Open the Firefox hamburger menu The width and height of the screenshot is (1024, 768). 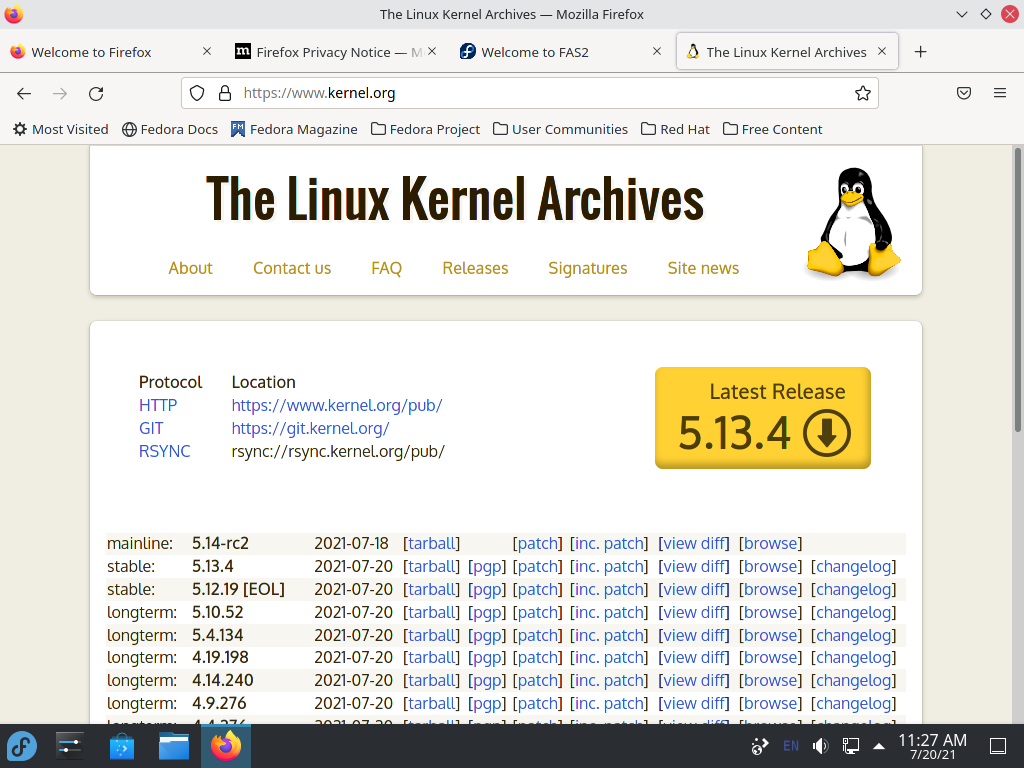[1000, 93]
